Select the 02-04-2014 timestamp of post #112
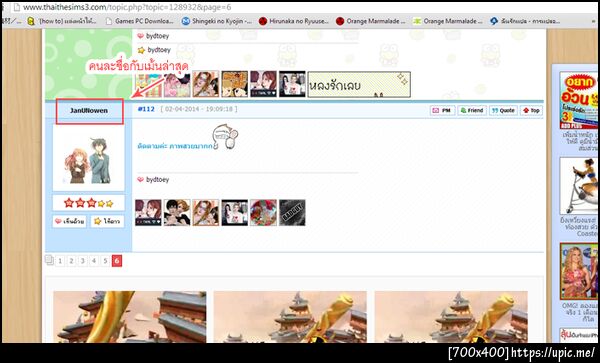The height and width of the screenshot is (363, 600). tap(199, 109)
